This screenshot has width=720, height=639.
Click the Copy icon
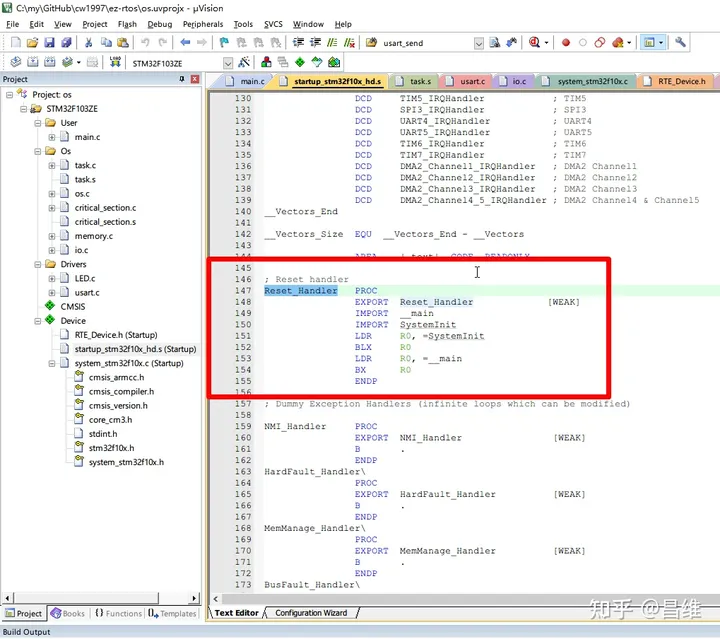tap(106, 43)
